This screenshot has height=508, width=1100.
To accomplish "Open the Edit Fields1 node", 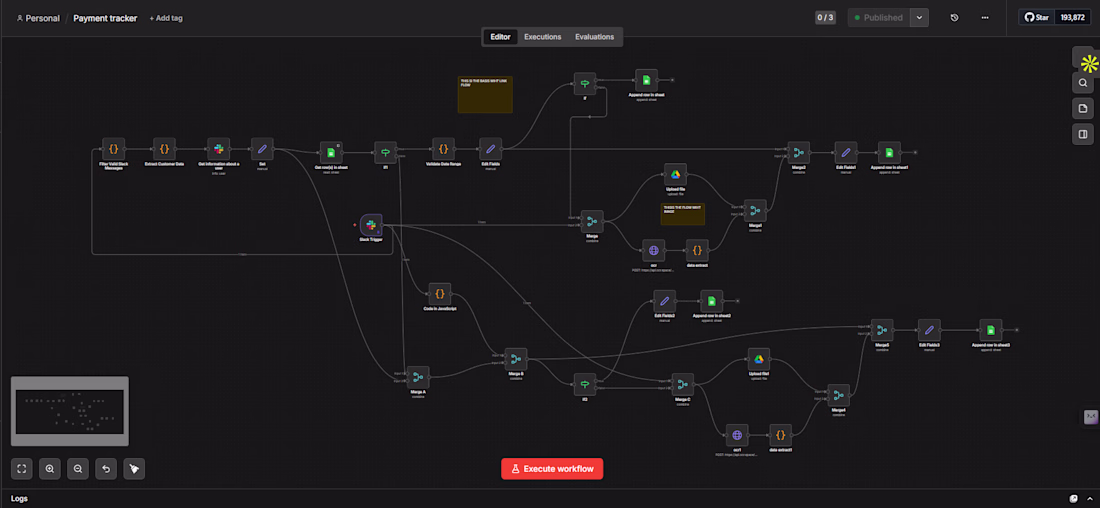I will pos(845,153).
